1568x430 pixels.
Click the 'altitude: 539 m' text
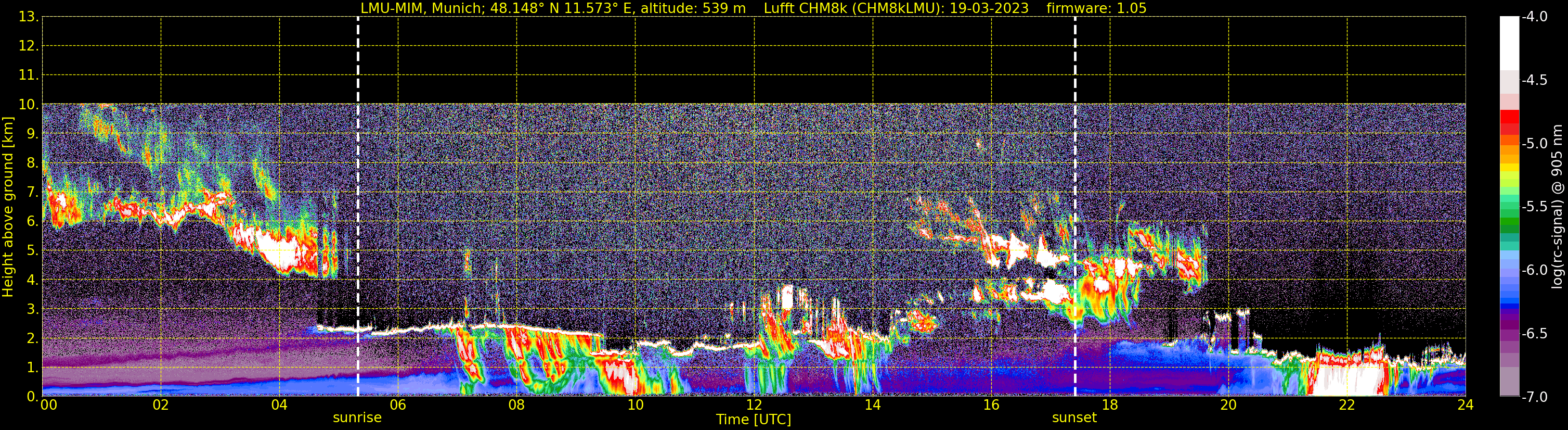(x=693, y=8)
